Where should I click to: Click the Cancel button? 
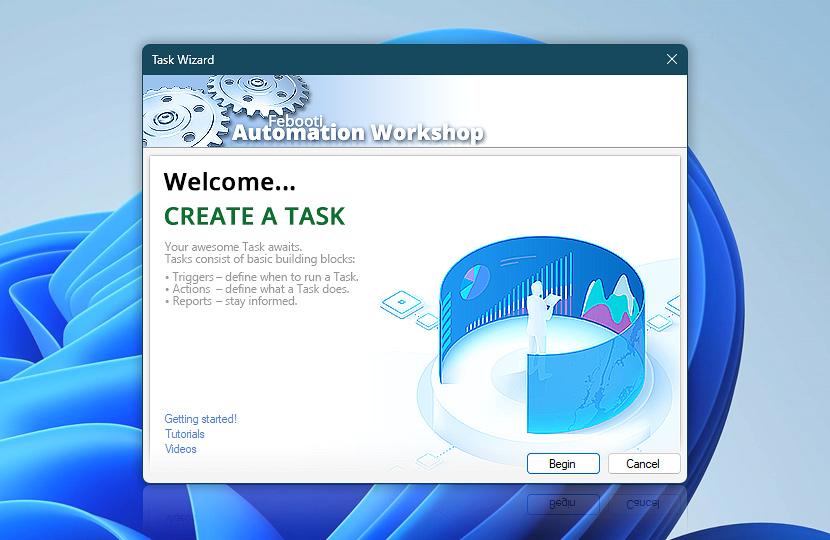[643, 464]
